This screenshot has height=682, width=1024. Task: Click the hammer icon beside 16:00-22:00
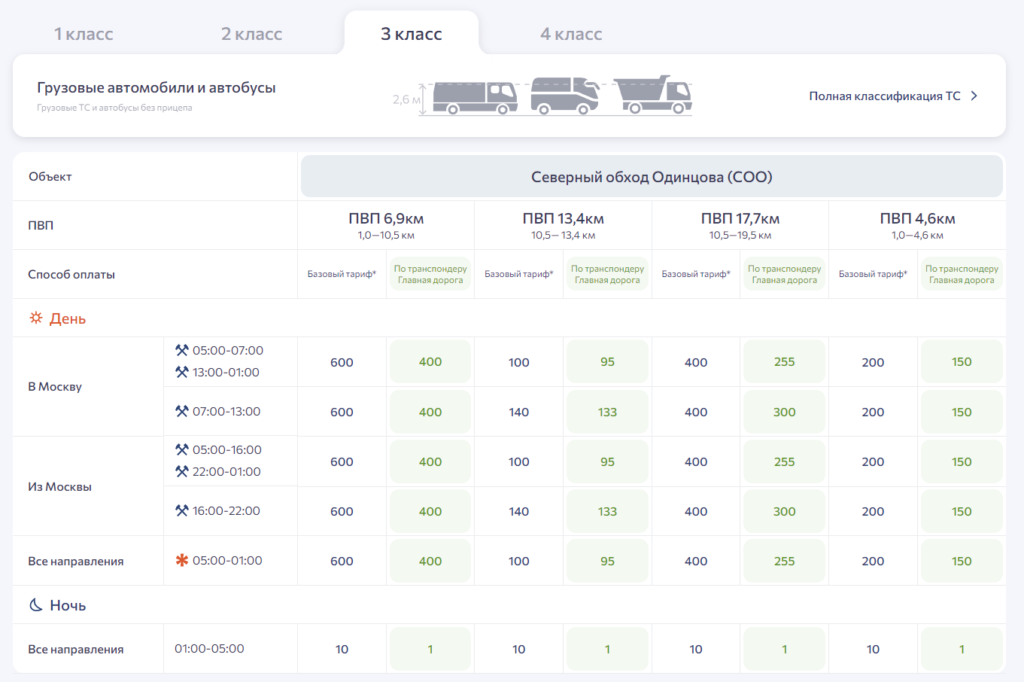click(x=182, y=511)
